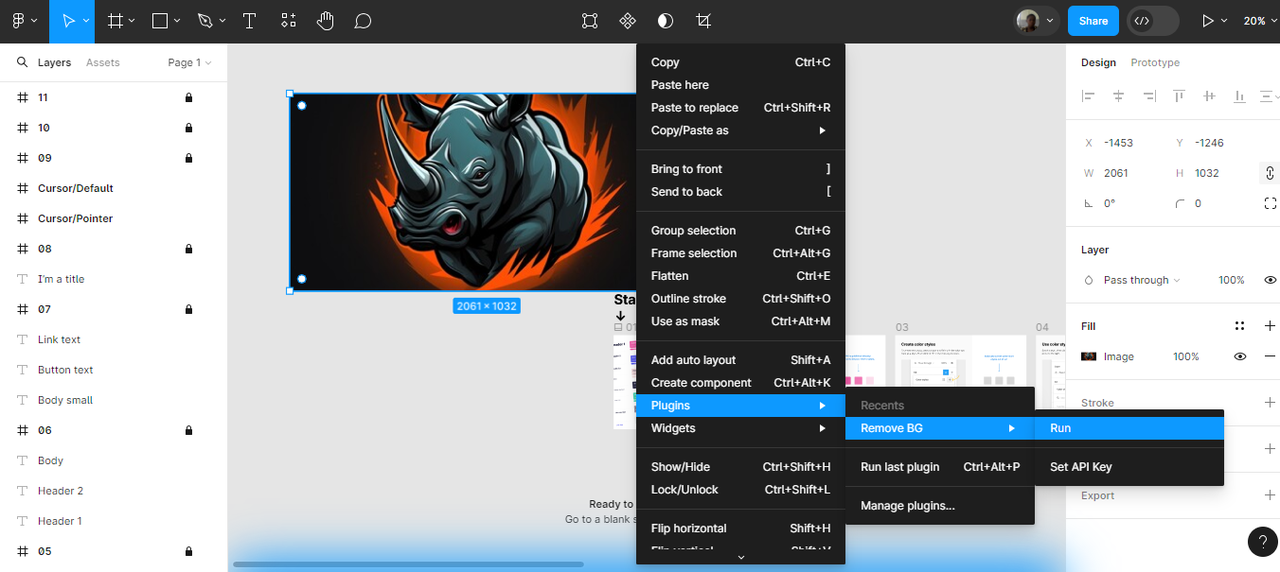
Task: Toggle layer visibility eye beside opacity 100%
Action: tap(1270, 280)
